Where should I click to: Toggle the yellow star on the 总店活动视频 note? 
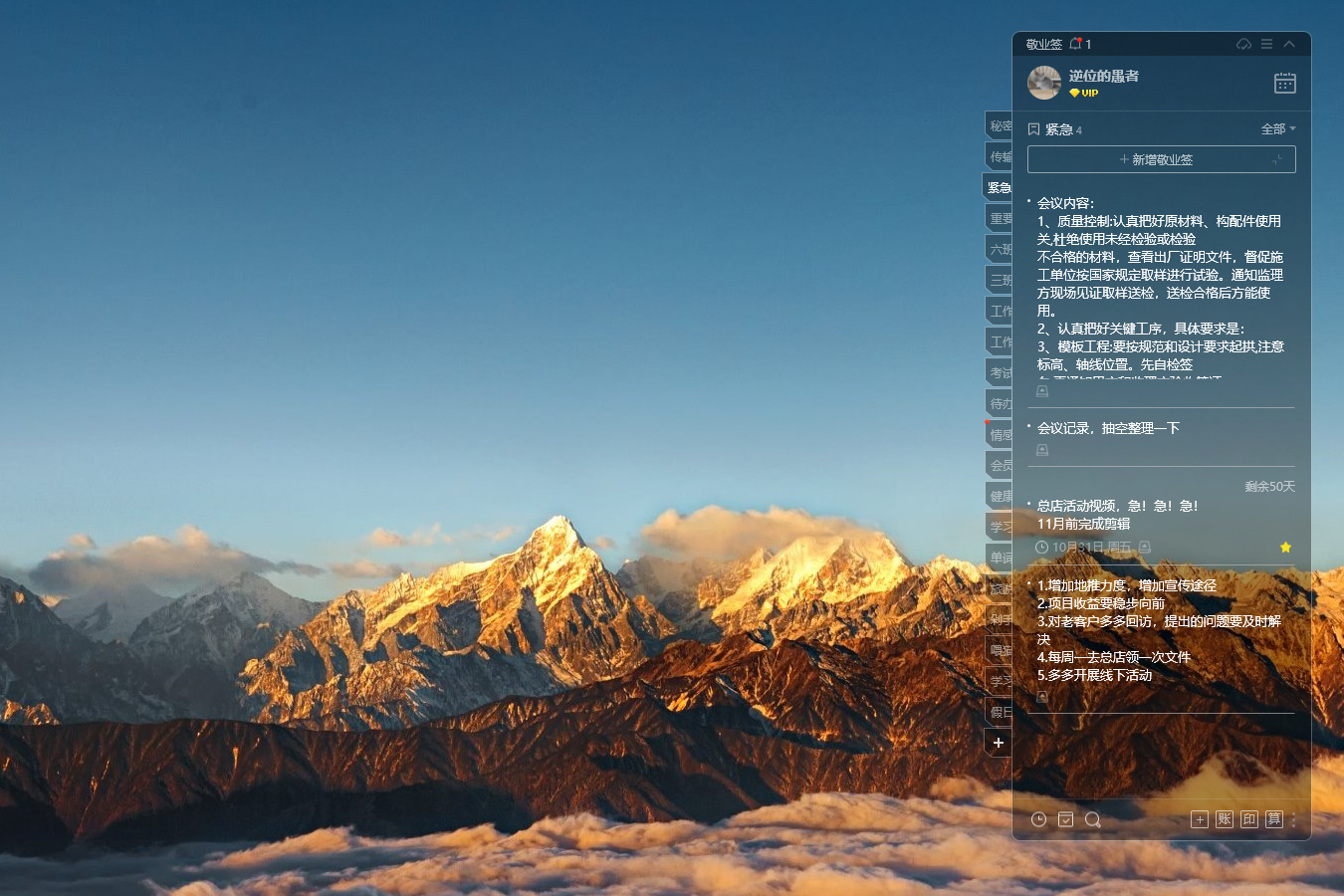(x=1285, y=547)
